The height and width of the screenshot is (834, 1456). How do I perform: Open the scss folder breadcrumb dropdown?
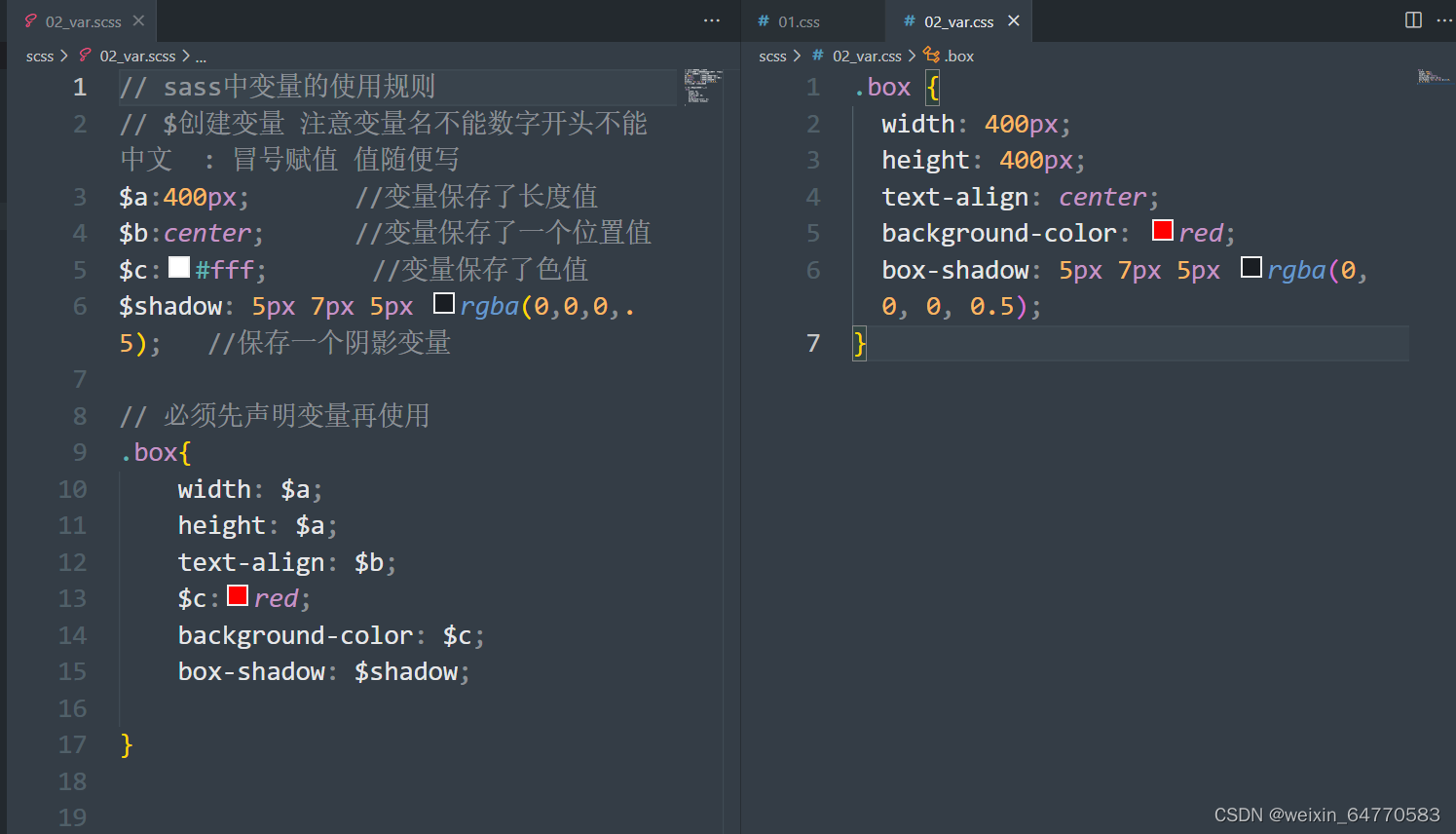click(x=40, y=56)
